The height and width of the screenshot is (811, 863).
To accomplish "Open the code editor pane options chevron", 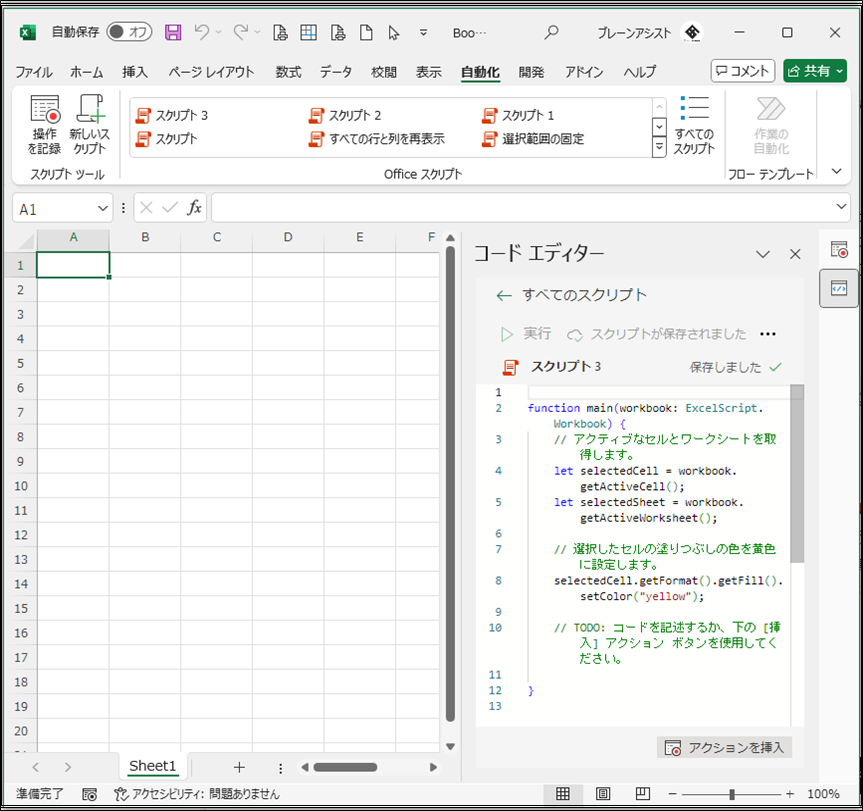I will [762, 254].
